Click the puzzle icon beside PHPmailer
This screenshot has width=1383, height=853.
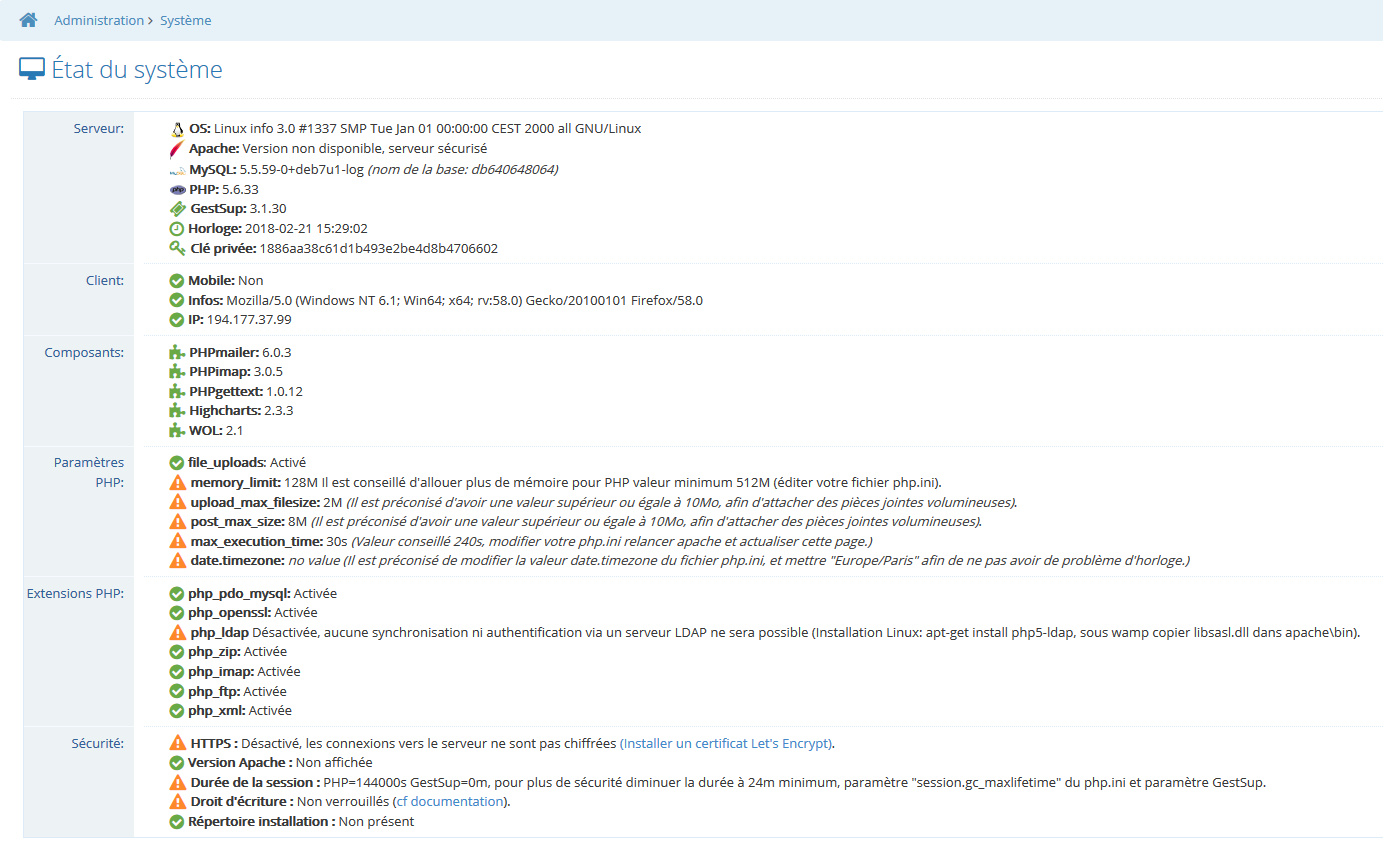click(x=177, y=352)
